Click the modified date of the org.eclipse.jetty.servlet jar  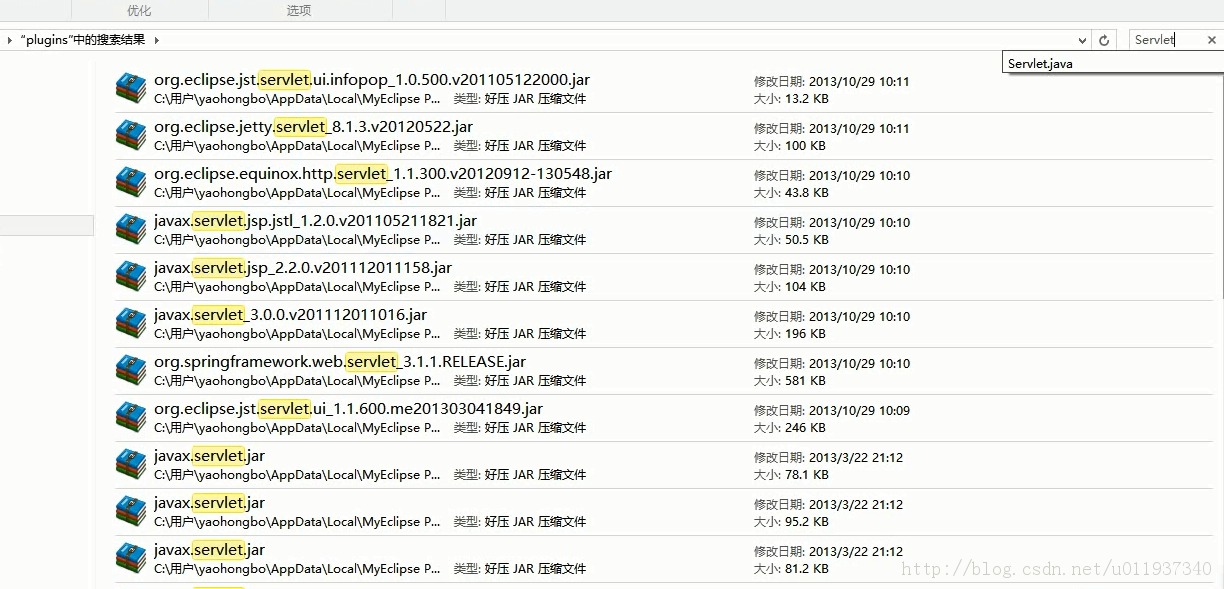[x=832, y=129]
